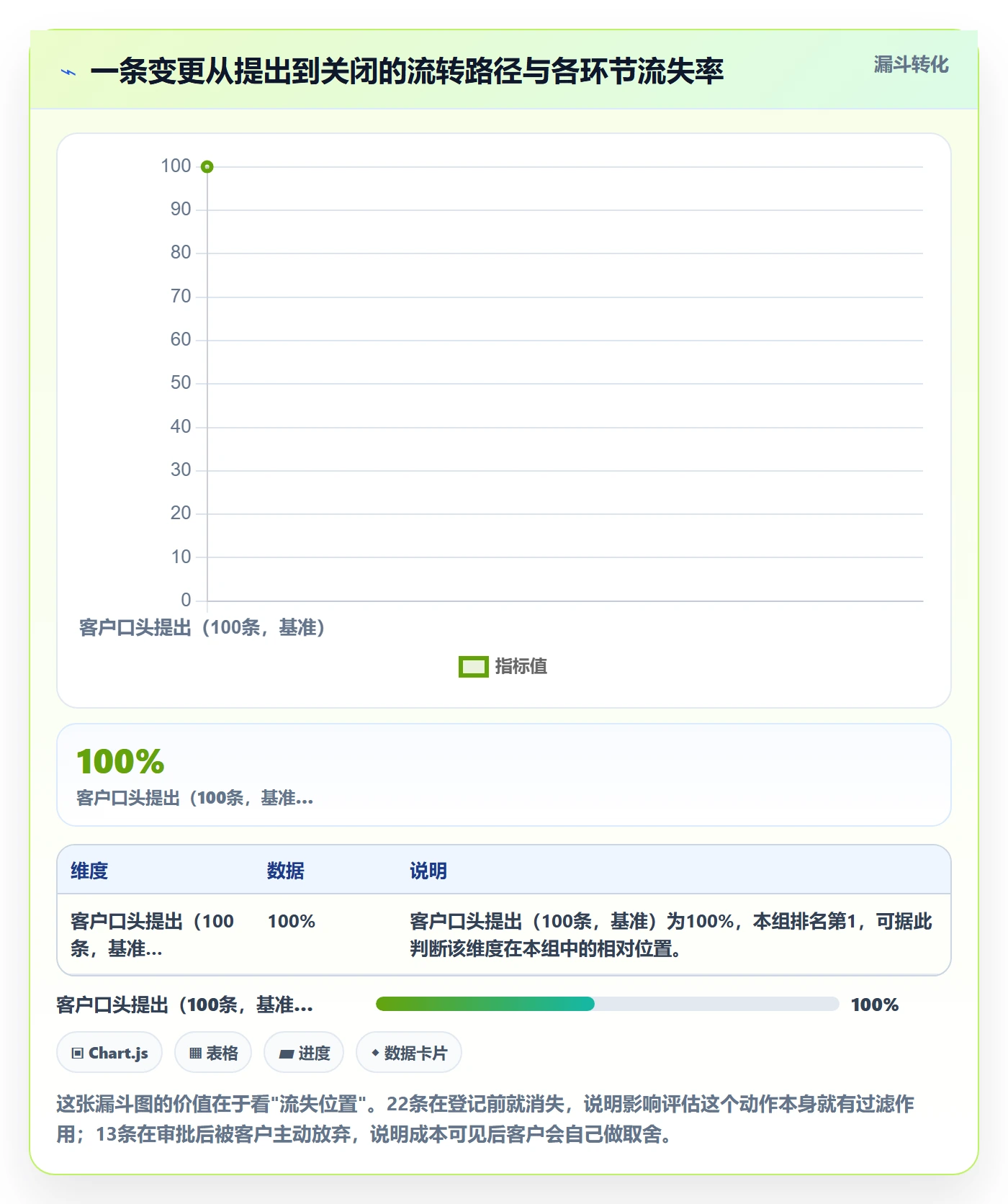Click the large green 100% card value

121,762
